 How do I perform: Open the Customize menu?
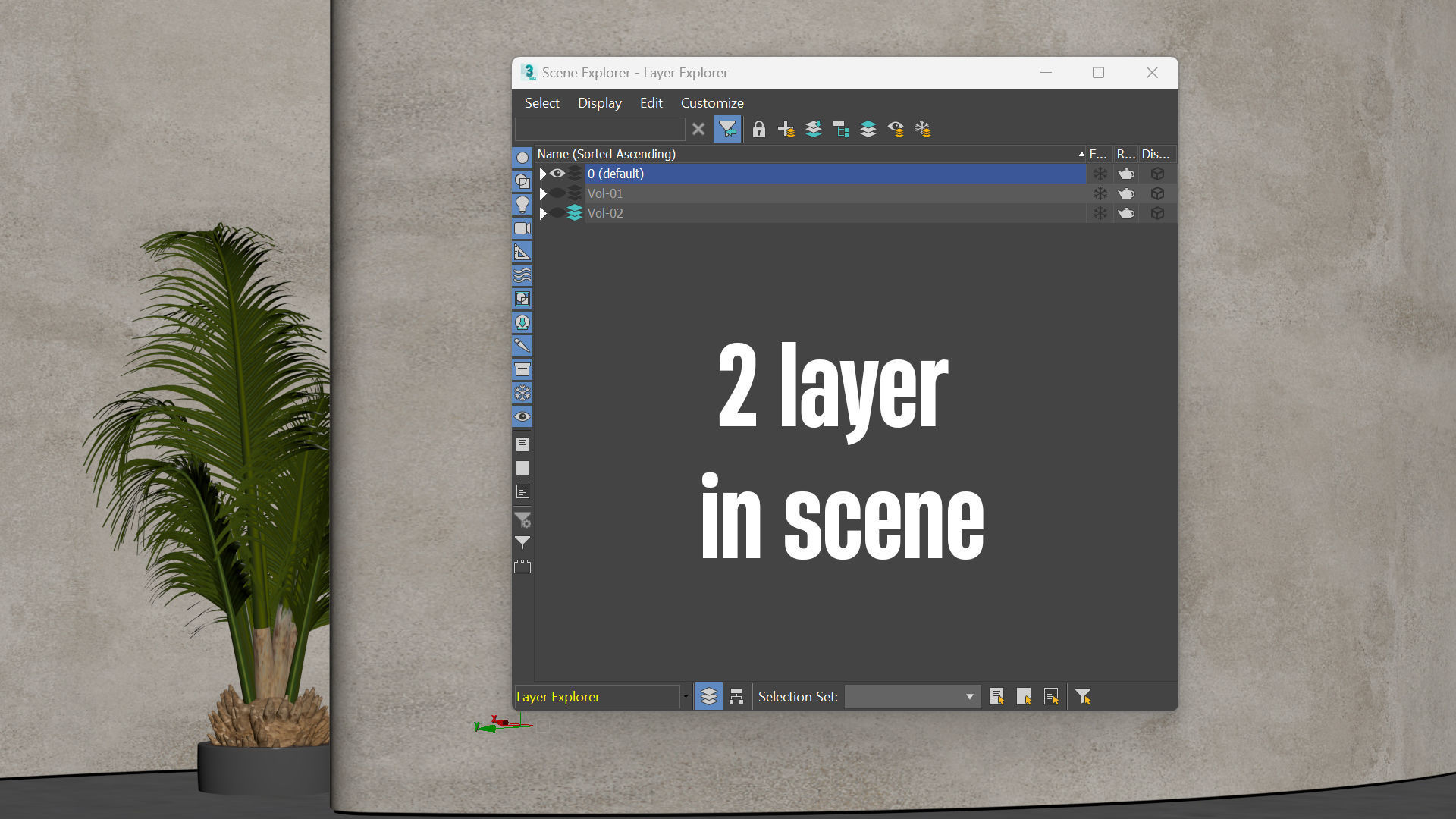[711, 103]
